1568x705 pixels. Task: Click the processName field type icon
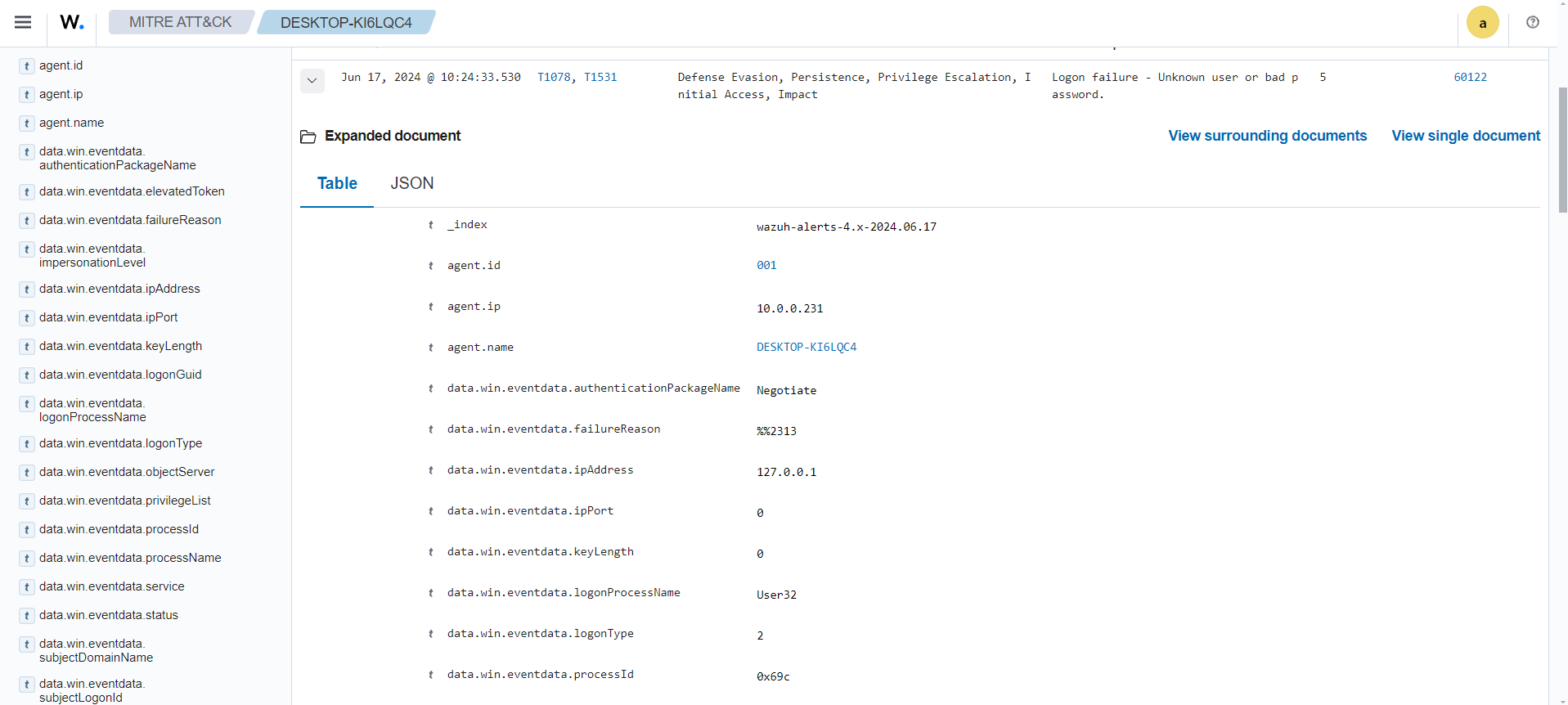pyautogui.click(x=27, y=559)
